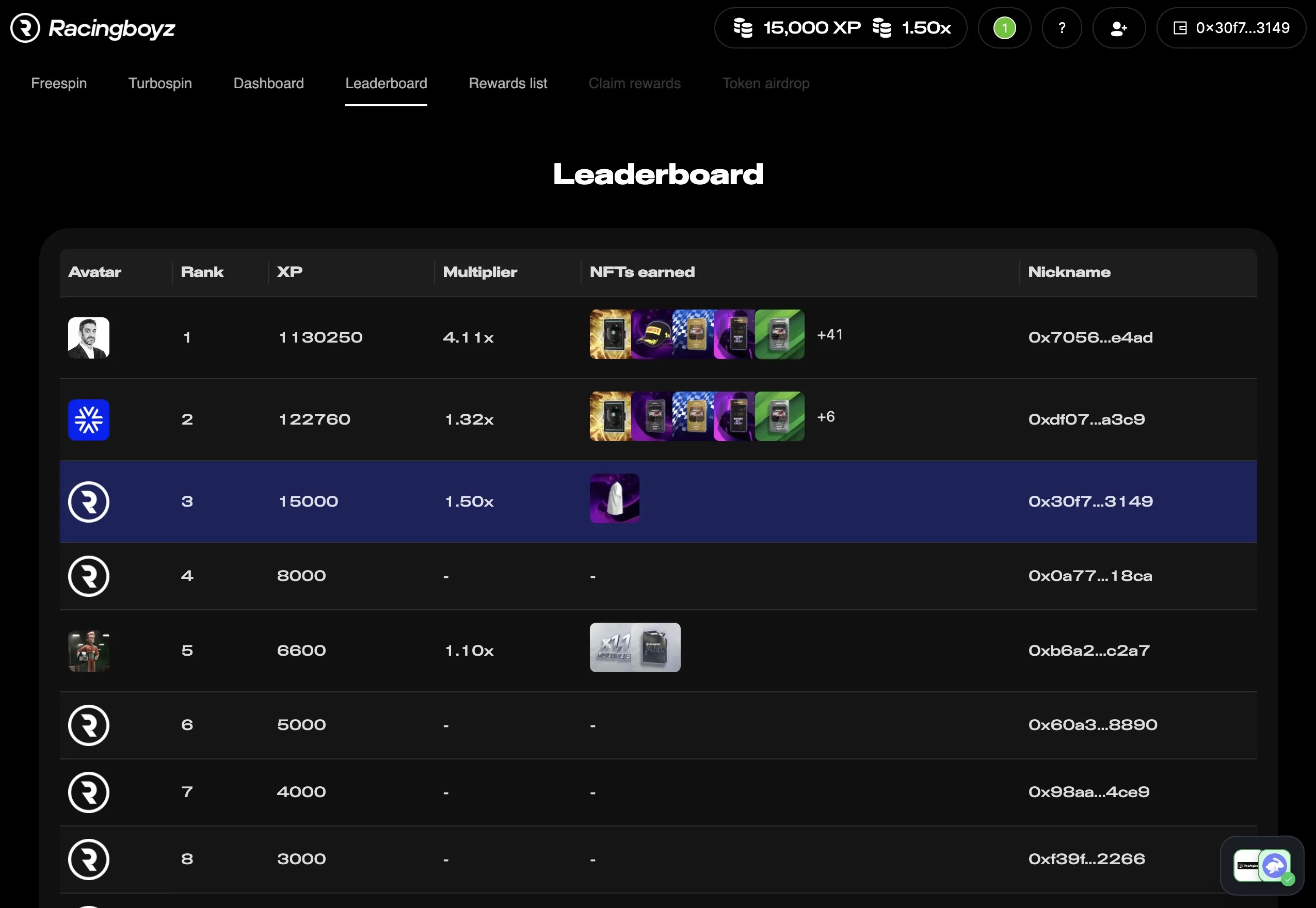Click the blue snowflake avatar of rank 2
The height and width of the screenshot is (908, 1316).
[89, 420]
